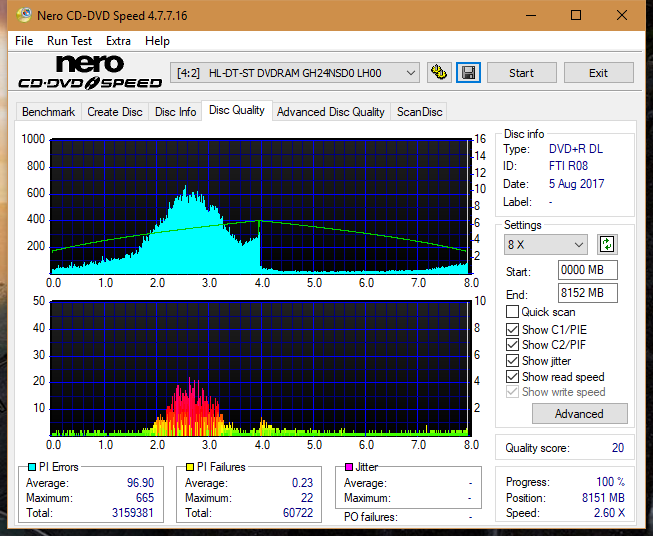
Task: Click the Speed value 2.60 X
Action: [609, 513]
